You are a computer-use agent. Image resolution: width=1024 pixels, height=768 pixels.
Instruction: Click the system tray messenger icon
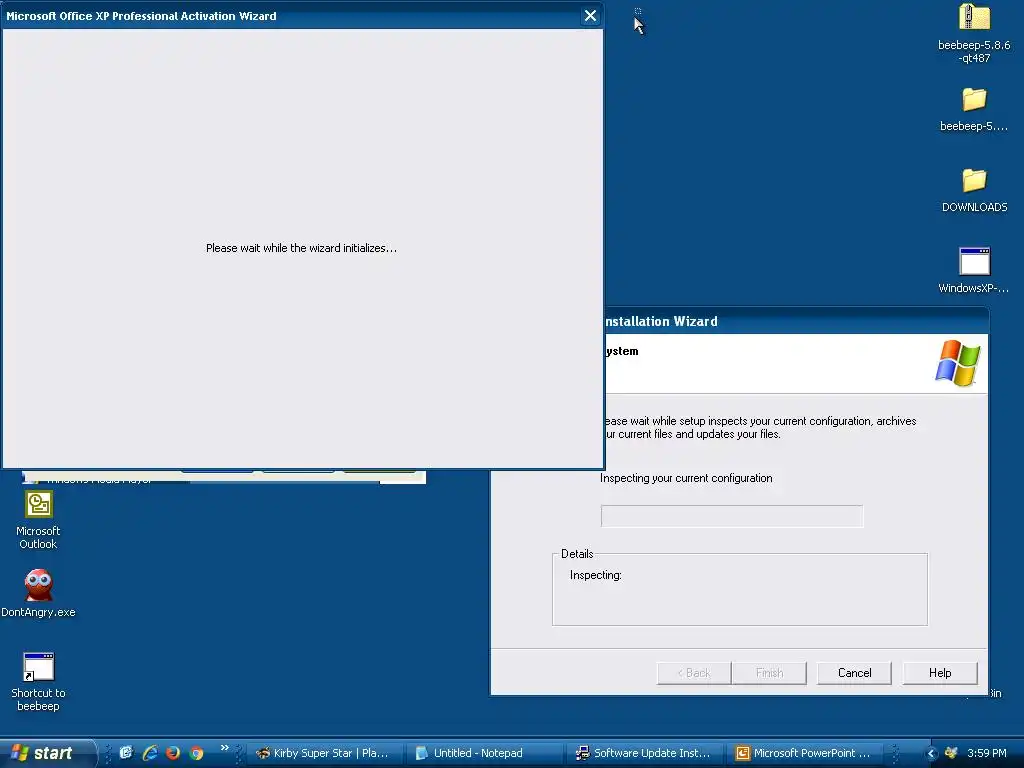[951, 753]
